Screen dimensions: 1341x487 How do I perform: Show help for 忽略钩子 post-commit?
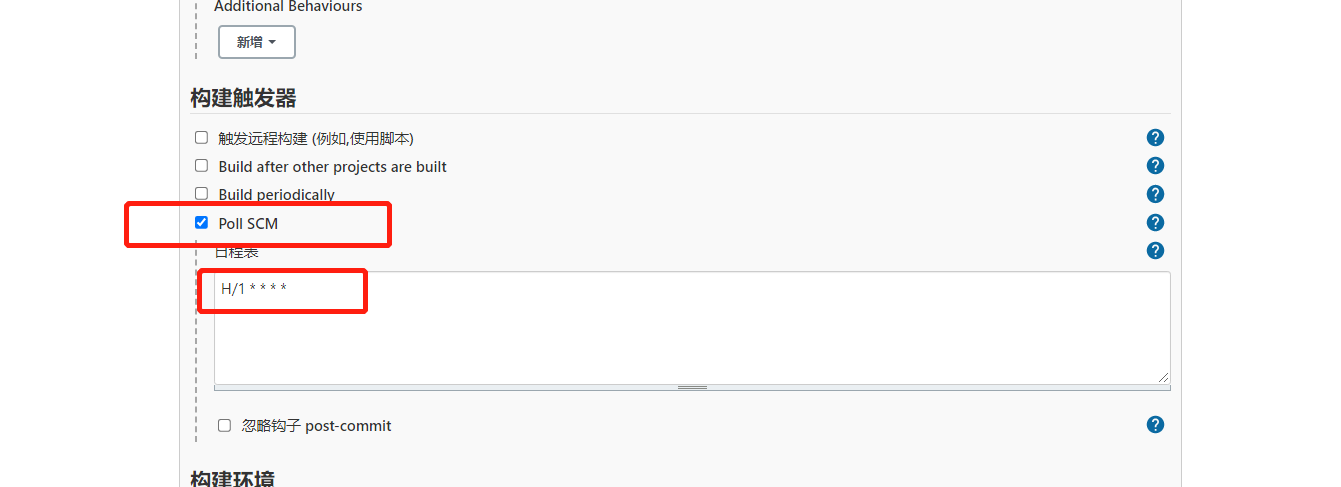1155,425
